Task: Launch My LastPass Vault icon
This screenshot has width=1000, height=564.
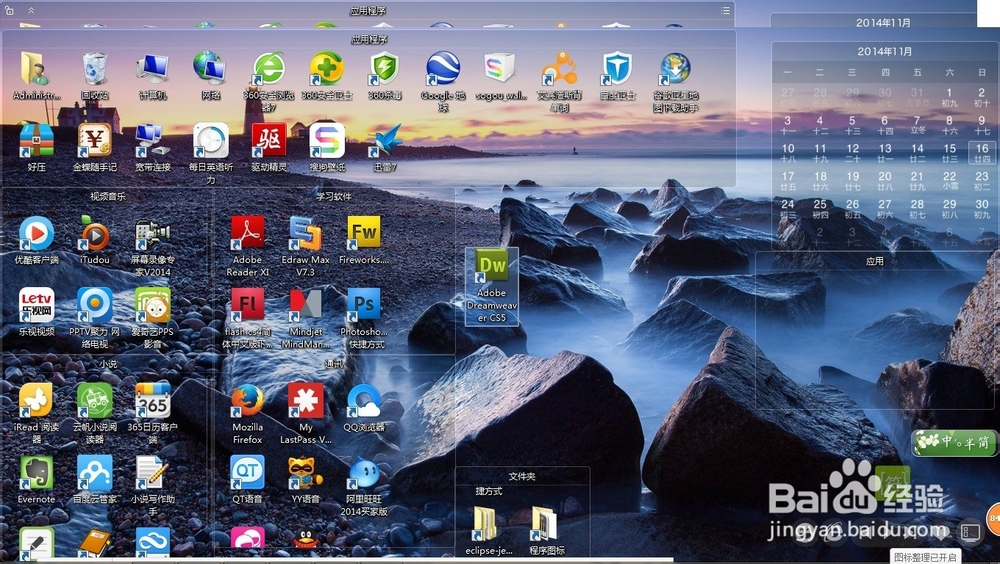Action: tap(305, 401)
